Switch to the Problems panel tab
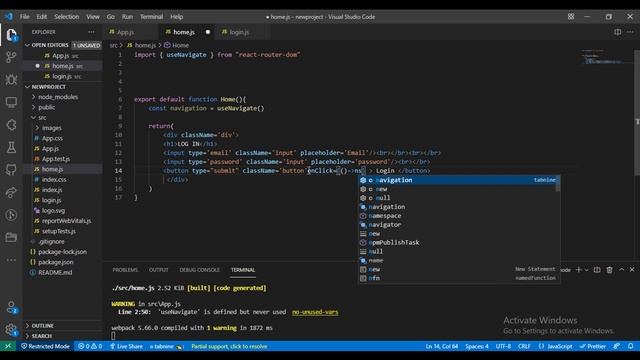640x360 pixels. (x=125, y=270)
